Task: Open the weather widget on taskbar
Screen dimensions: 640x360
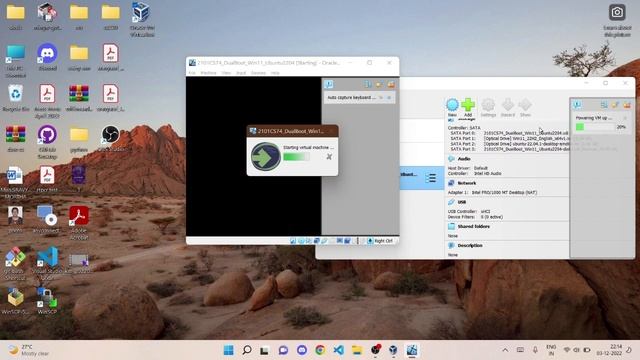Action: (29, 350)
